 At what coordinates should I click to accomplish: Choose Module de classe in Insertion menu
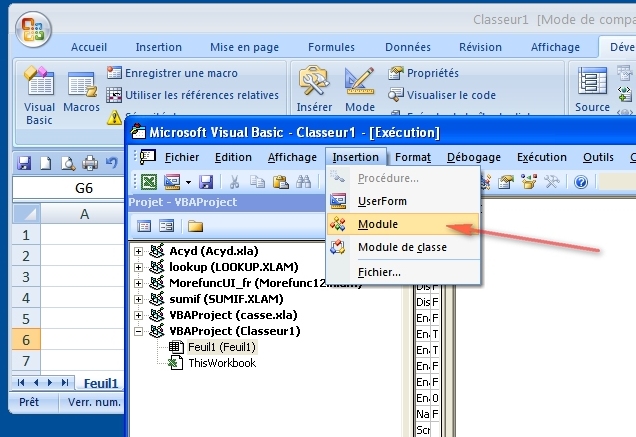tap(403, 247)
